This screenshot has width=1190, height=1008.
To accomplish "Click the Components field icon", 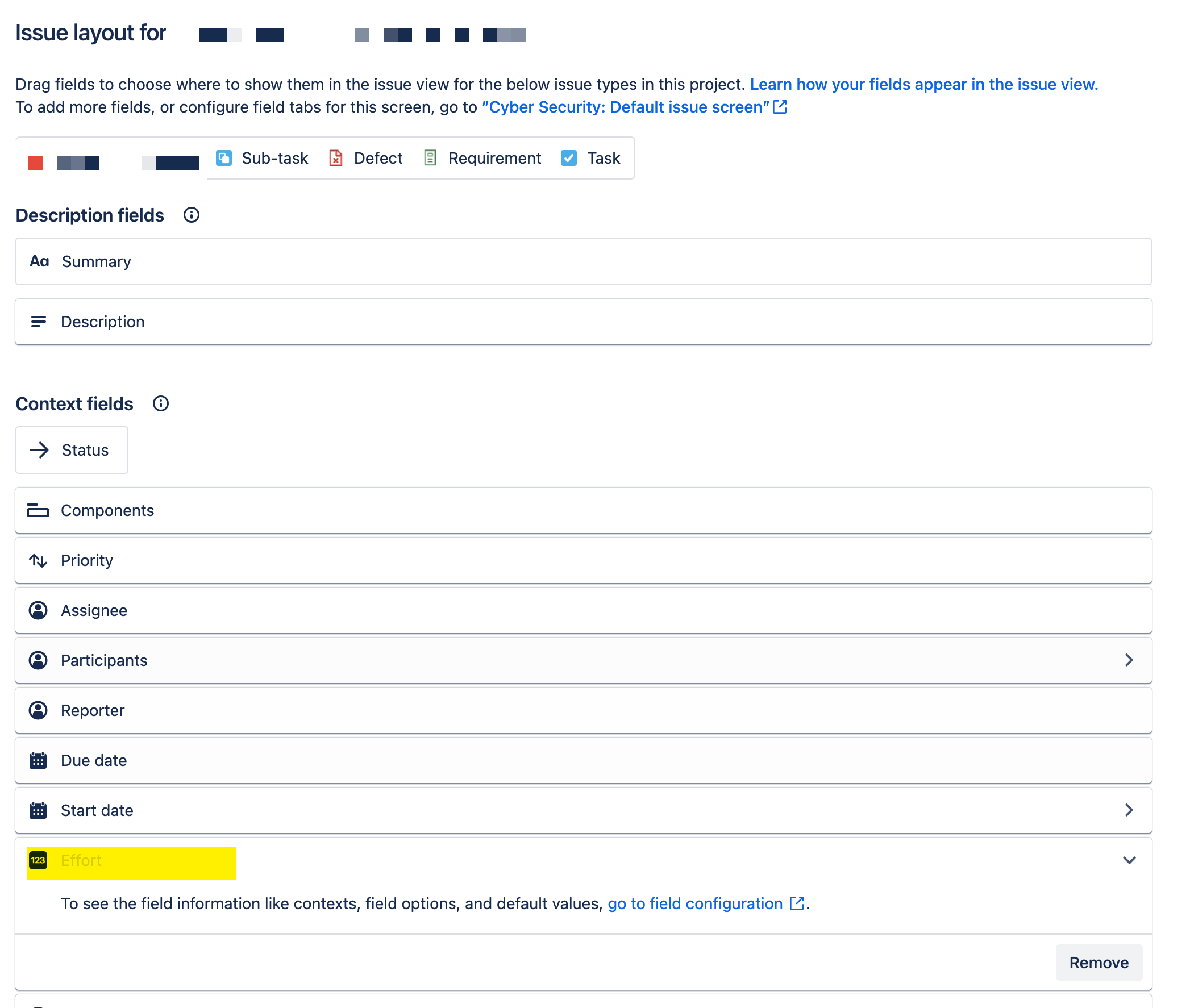I will [x=38, y=510].
